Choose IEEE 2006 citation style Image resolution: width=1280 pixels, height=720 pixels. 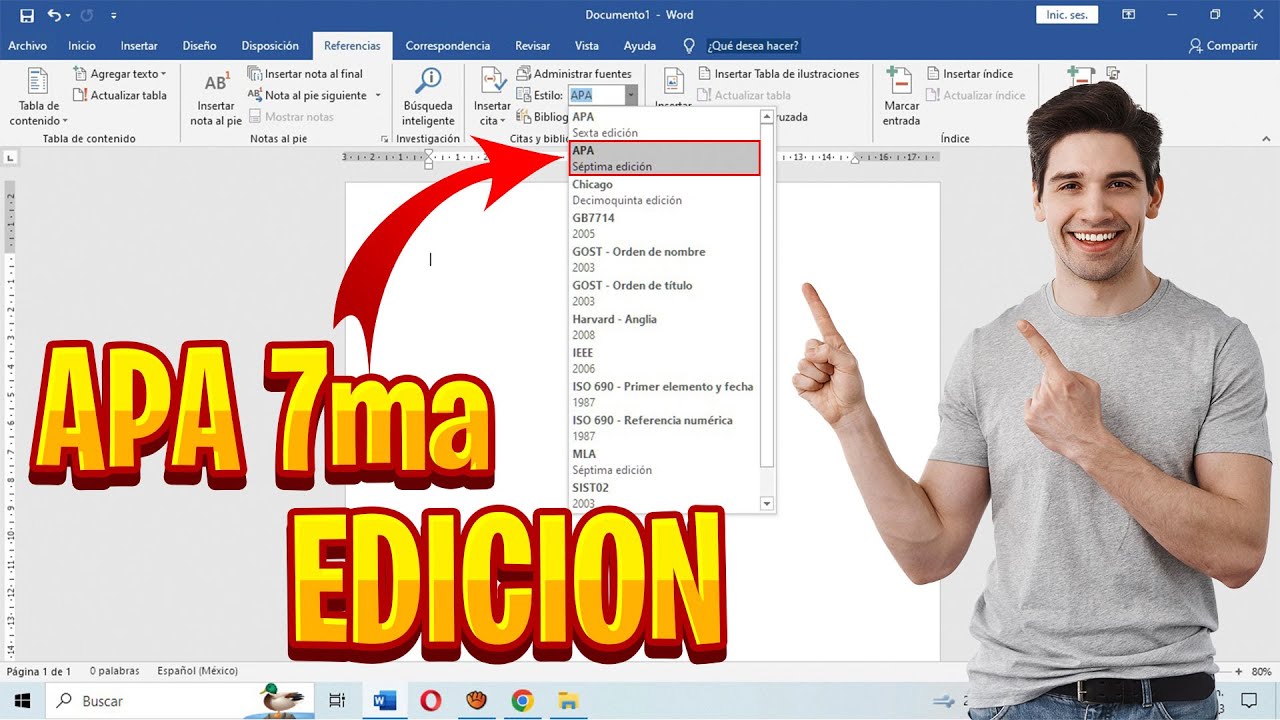coord(664,361)
